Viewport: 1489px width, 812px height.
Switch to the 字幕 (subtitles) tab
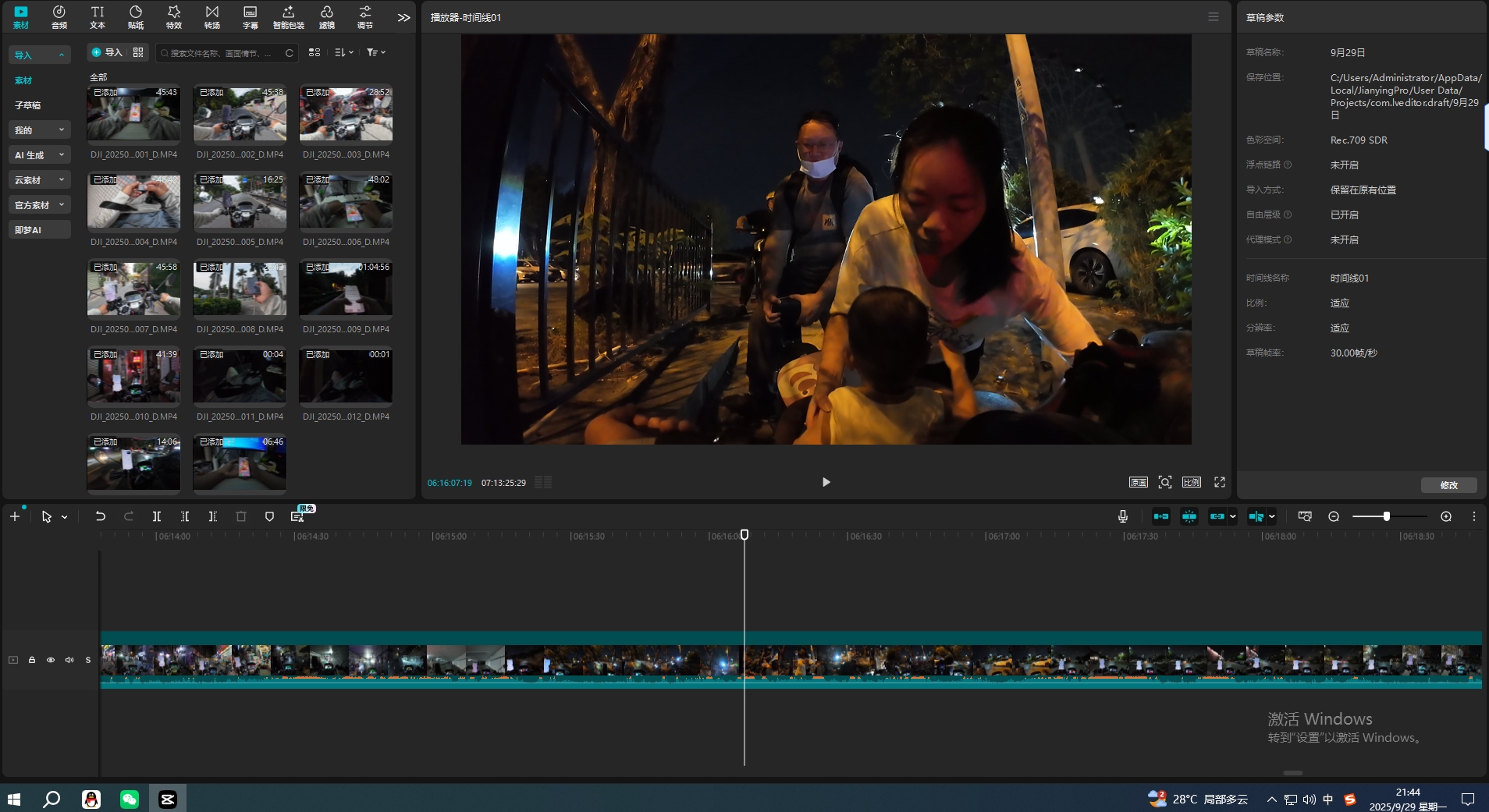(250, 16)
